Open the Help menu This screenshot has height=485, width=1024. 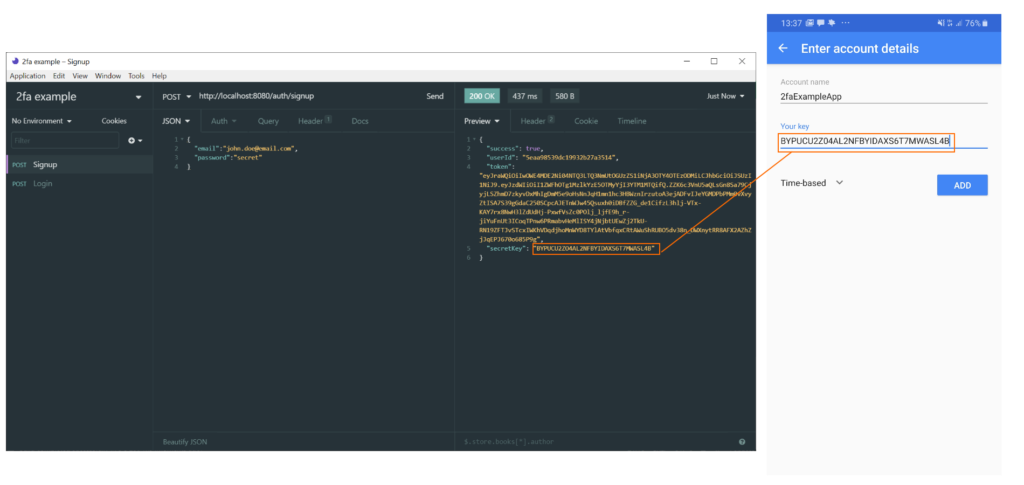[159, 76]
